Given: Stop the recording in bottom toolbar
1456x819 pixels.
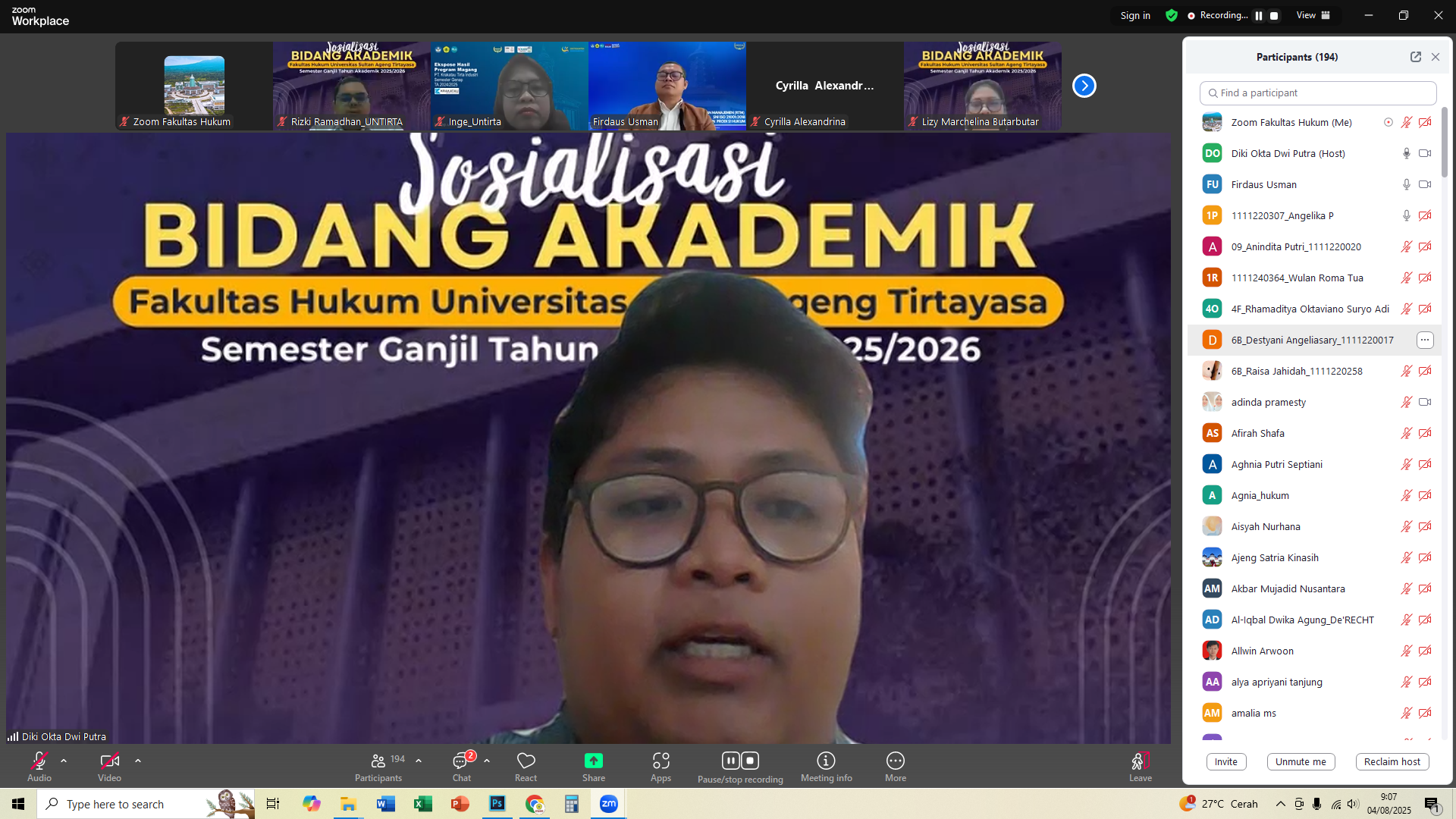Looking at the screenshot, I should click(750, 761).
